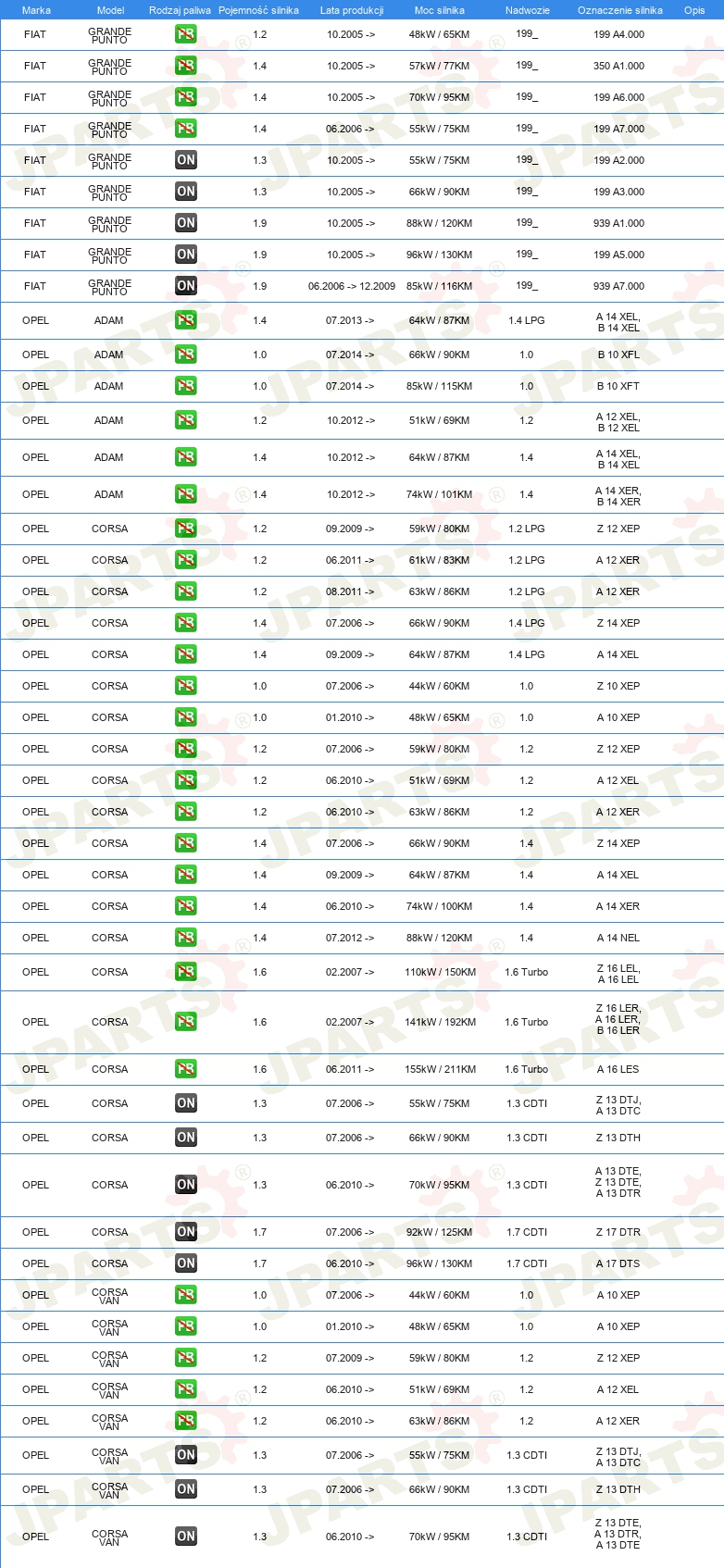Click the petrol icon in the B 10 XFT row

(186, 386)
